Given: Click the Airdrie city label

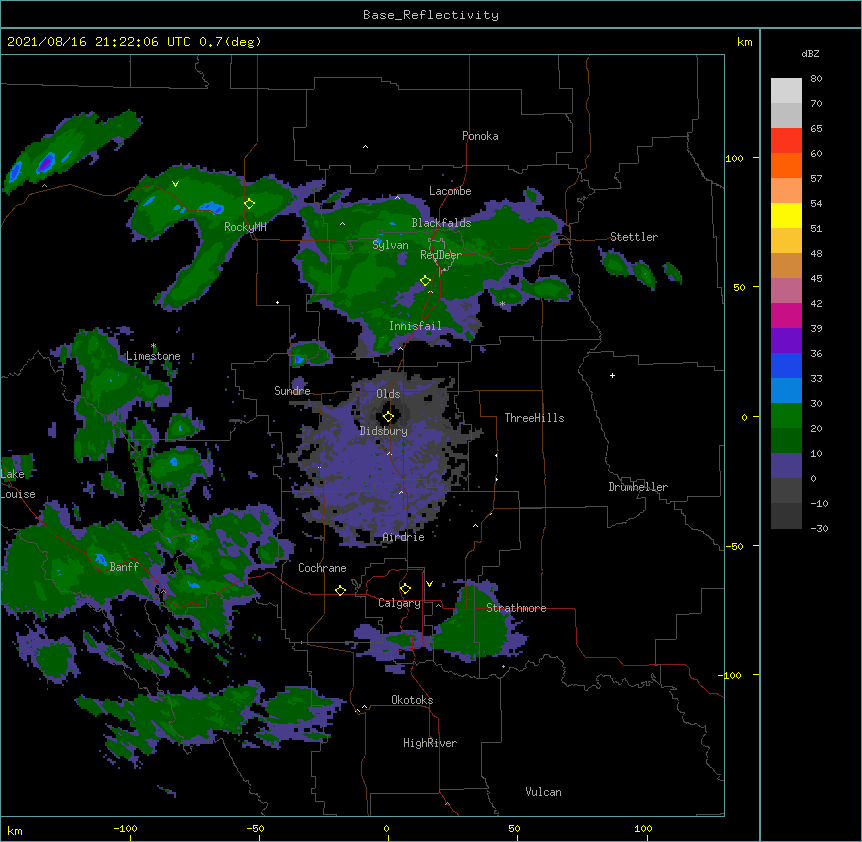Looking at the screenshot, I should tap(404, 537).
